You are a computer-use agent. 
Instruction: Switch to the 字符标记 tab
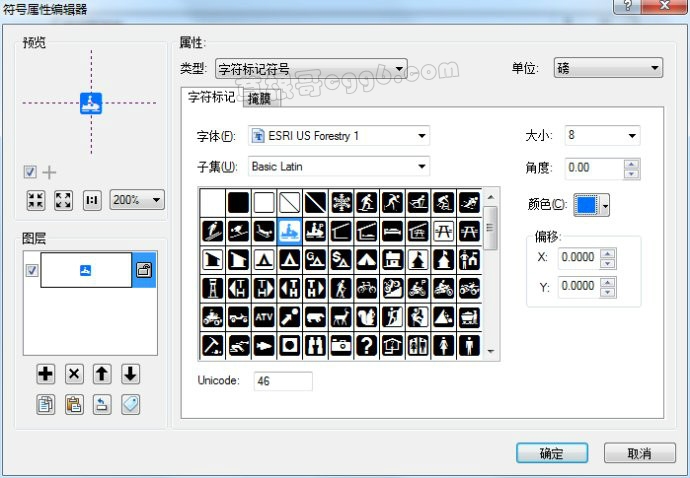pos(212,97)
